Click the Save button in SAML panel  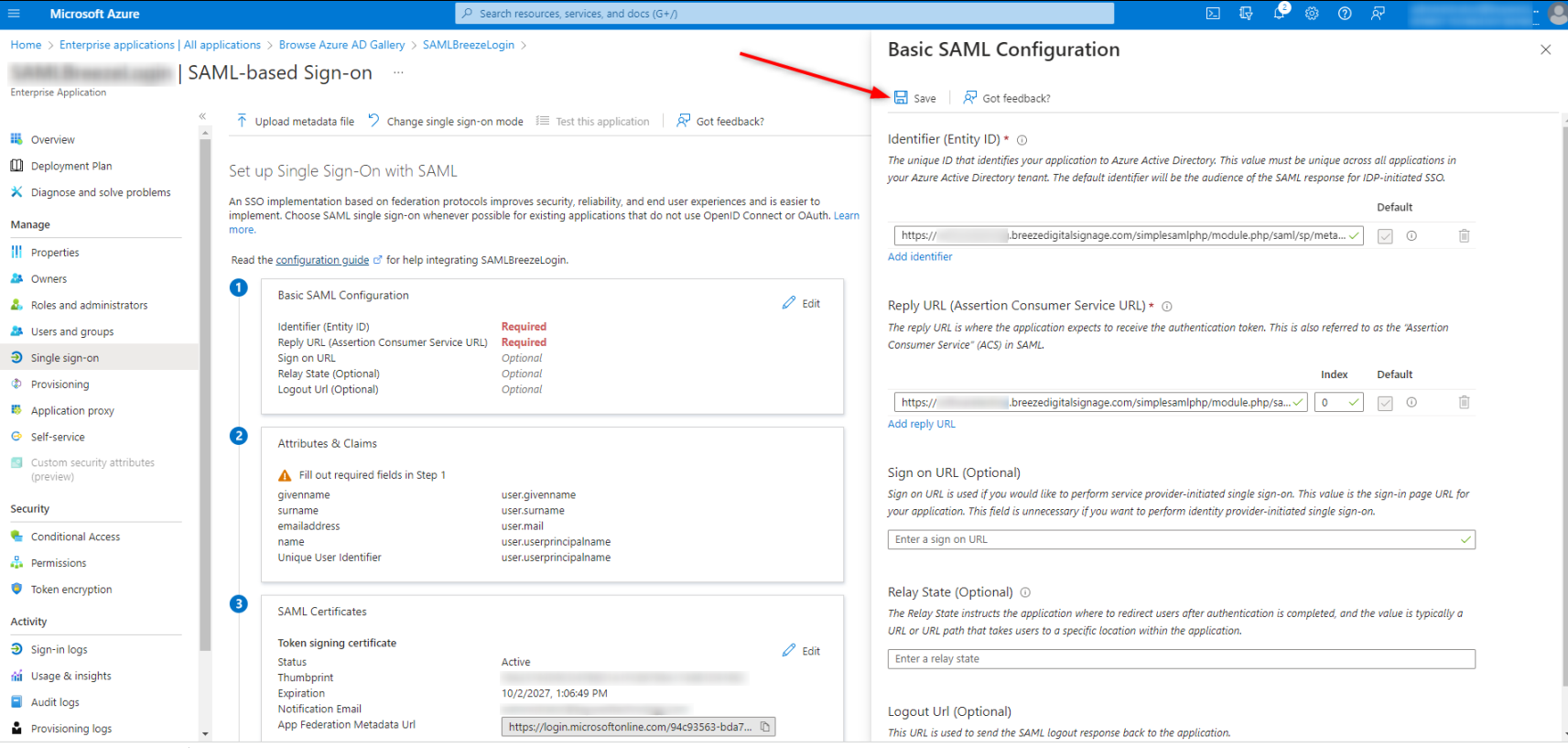point(914,98)
